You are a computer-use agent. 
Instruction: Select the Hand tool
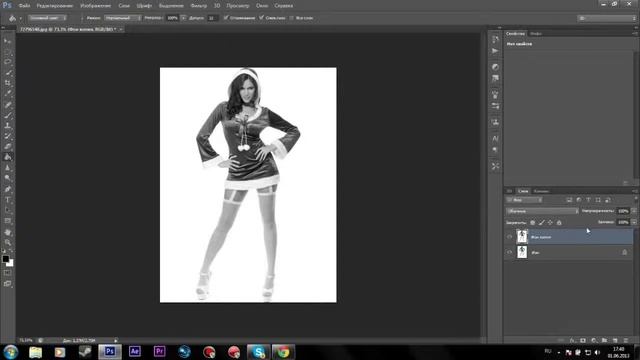click(x=7, y=232)
